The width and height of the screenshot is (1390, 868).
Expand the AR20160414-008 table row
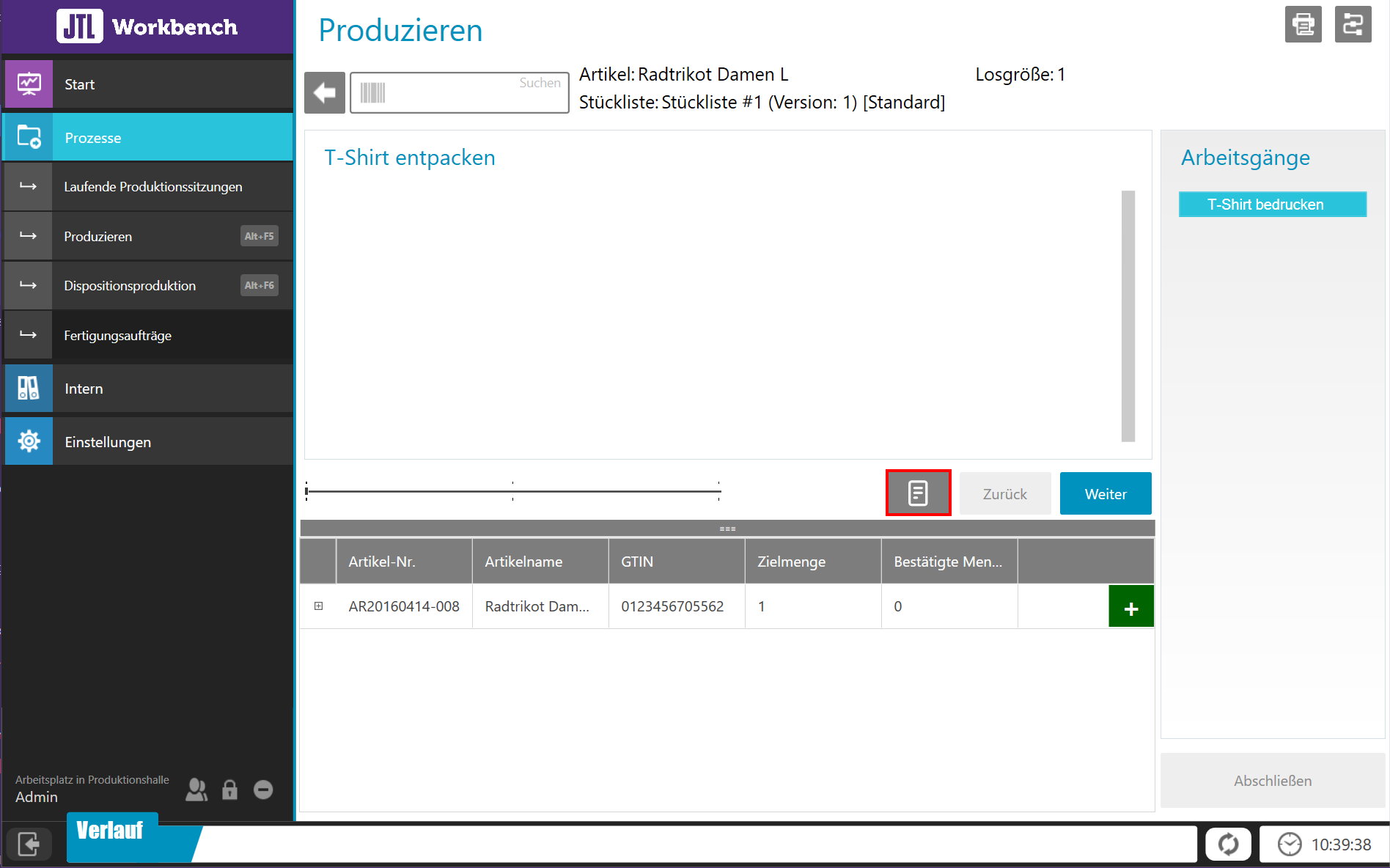tap(318, 606)
